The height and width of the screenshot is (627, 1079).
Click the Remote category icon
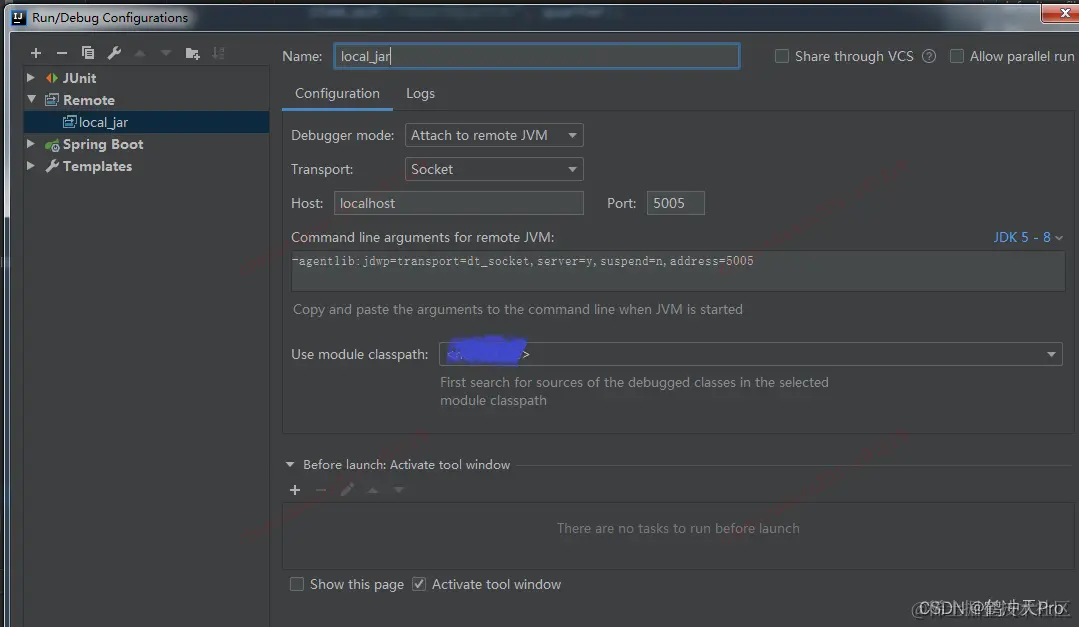pos(52,100)
